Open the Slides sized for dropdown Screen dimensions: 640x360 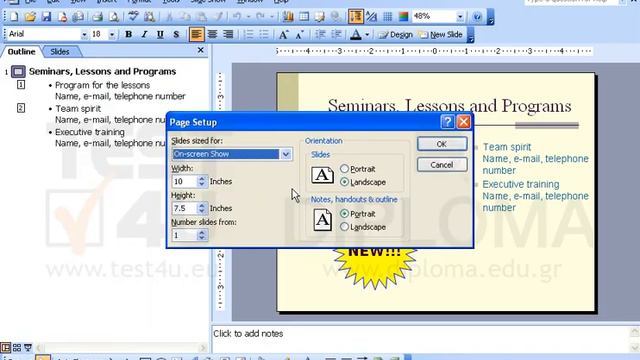[286, 154]
